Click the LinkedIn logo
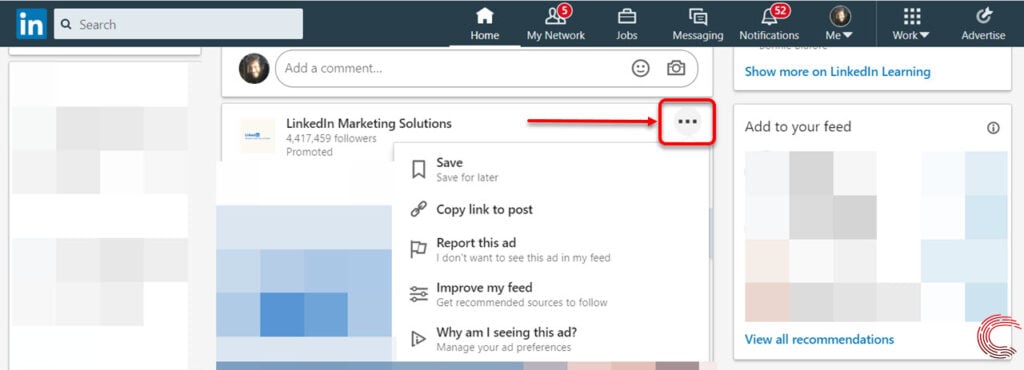This screenshot has height=370, width=1024. tap(31, 24)
